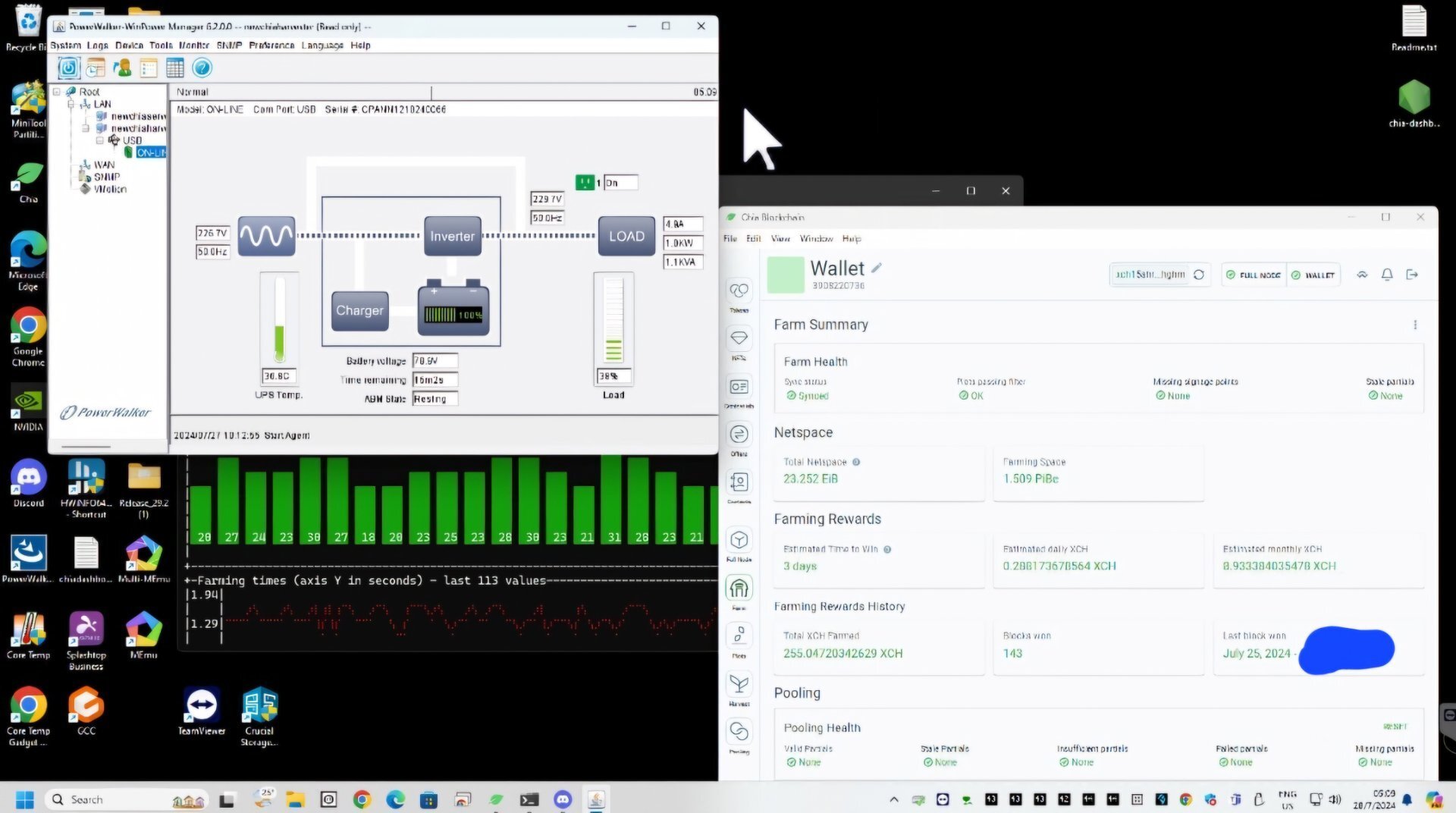Open the Window menu in Chia Blockchain
This screenshot has height=813, width=1456.
816,238
